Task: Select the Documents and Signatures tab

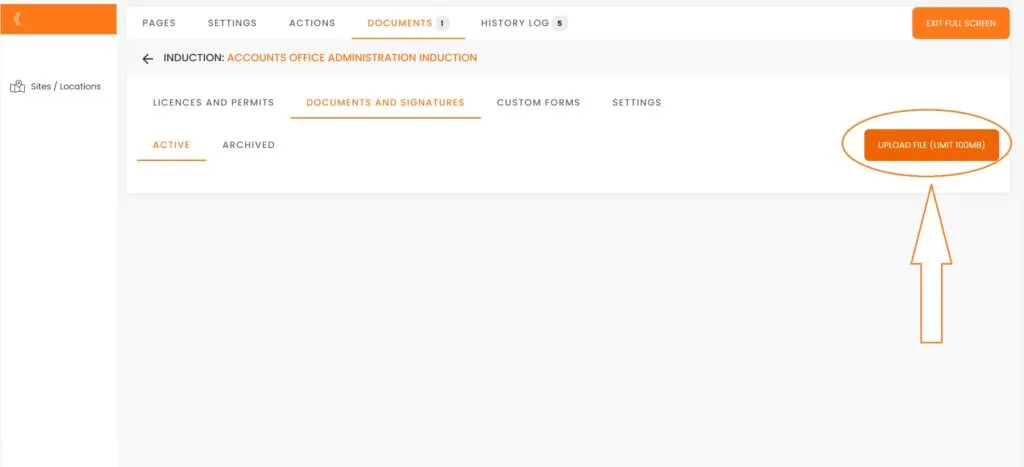Action: (x=385, y=103)
